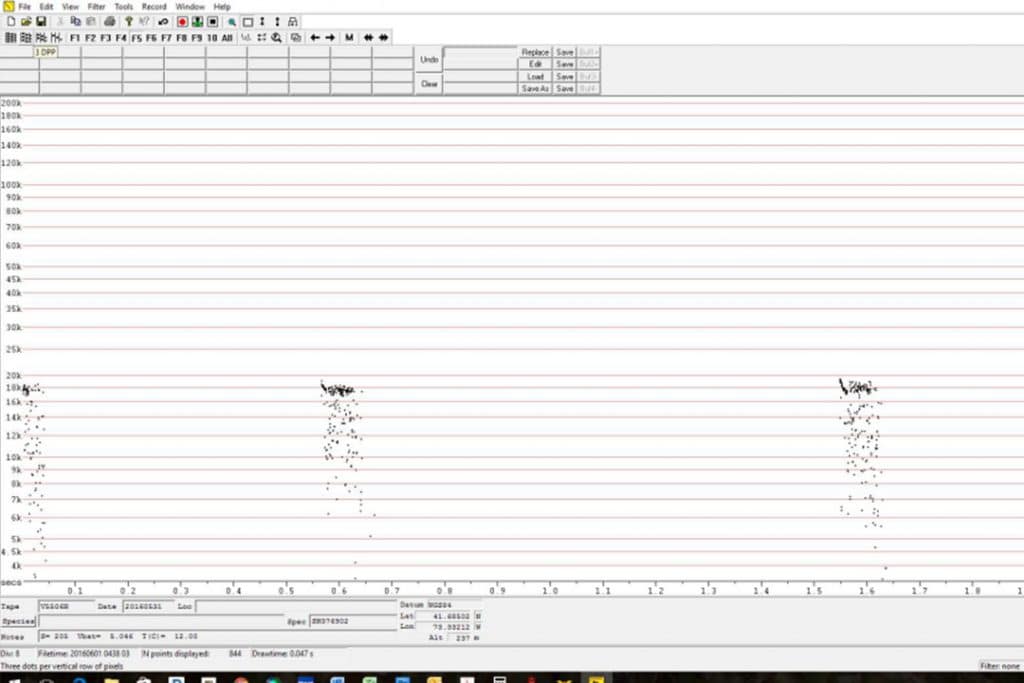Screen dimensions: 1024x683
Task: Click the magnifier icon in second toolbar row
Action: (x=277, y=38)
